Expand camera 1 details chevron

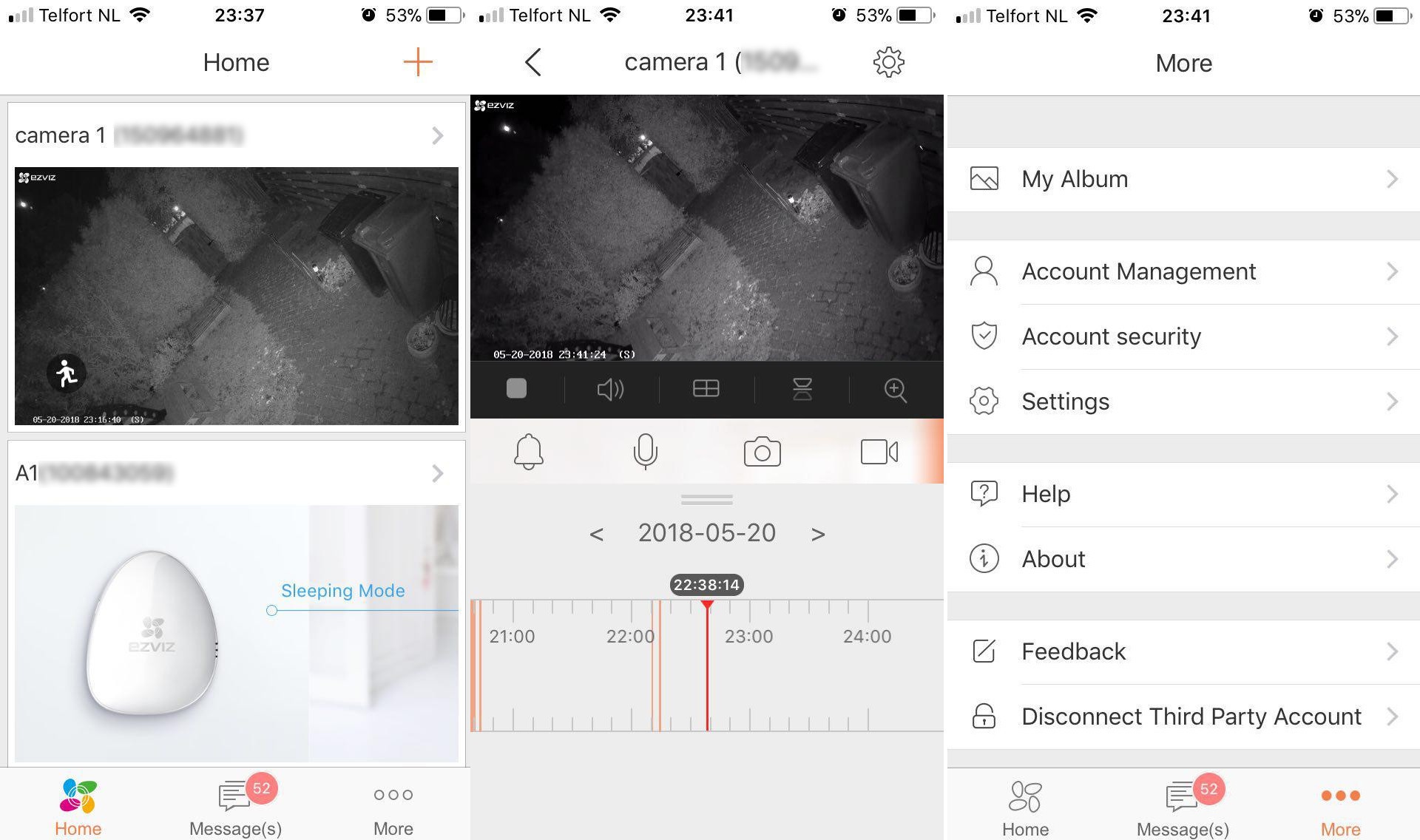click(437, 135)
